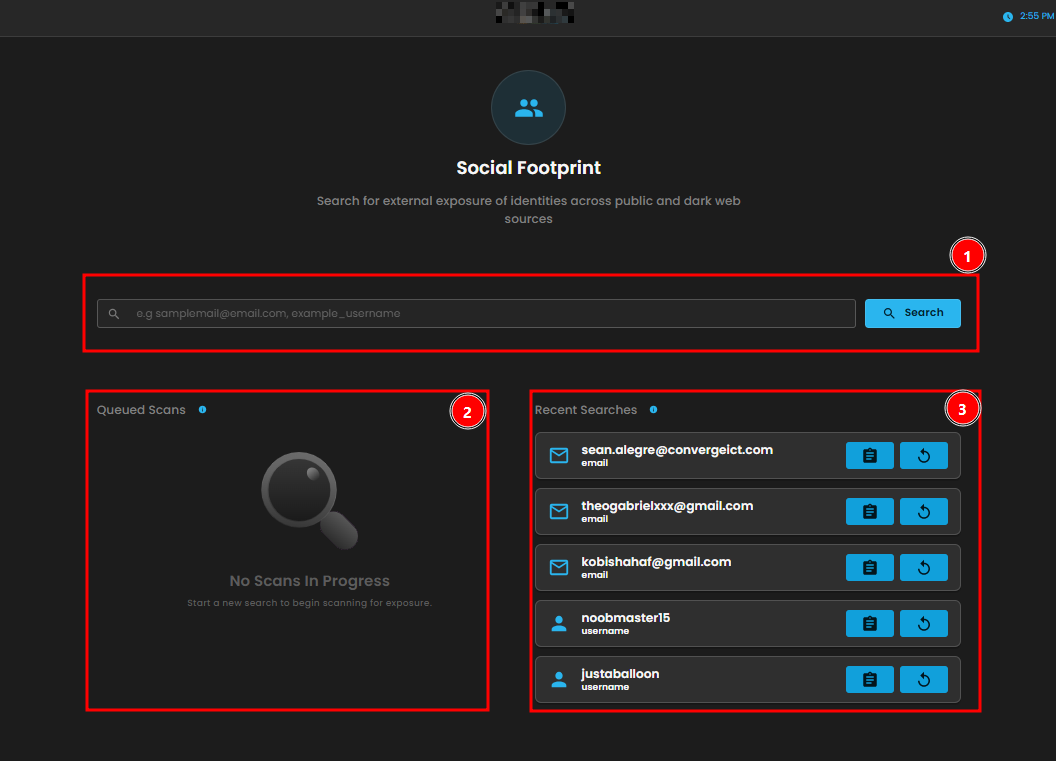Open report for justaballoon username
The image size is (1056, 761).
pos(869,680)
